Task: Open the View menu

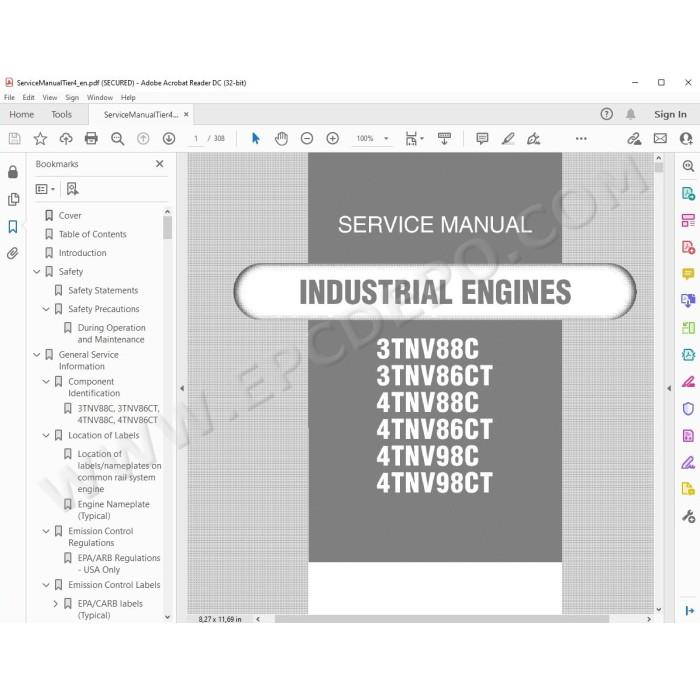Action: (50, 97)
